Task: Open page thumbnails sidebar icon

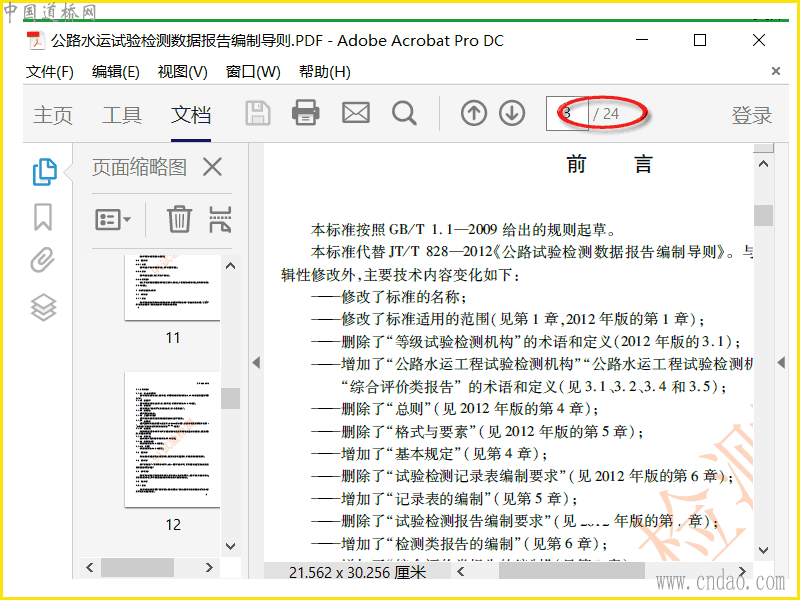Action: (44, 172)
